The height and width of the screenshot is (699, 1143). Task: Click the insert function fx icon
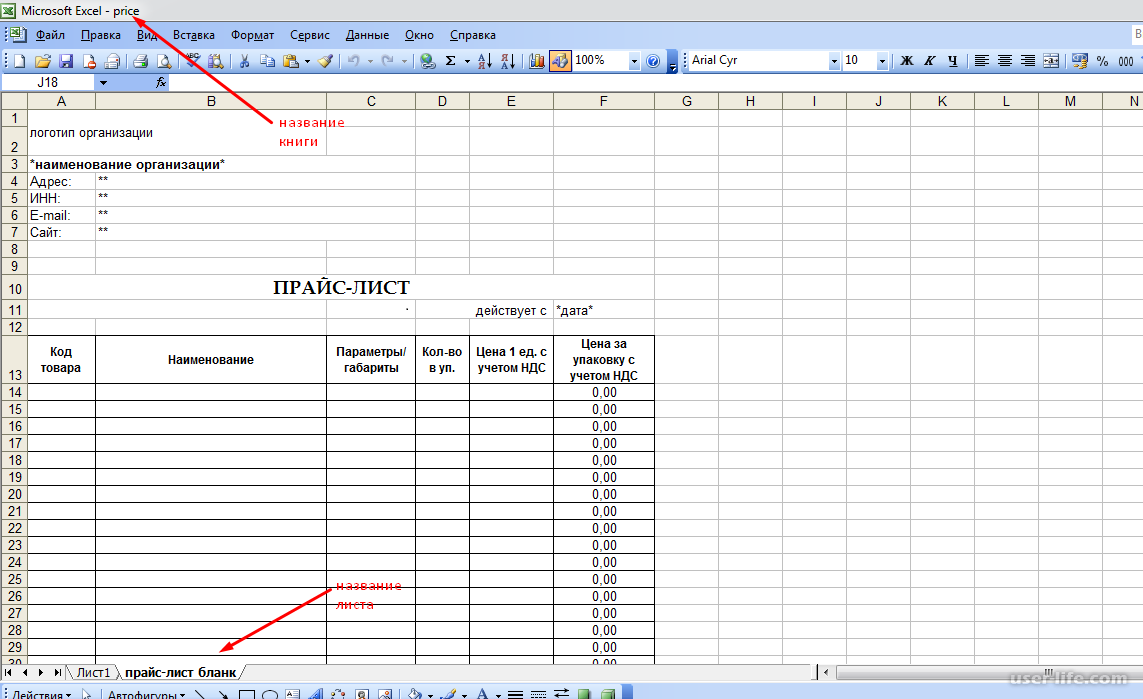[161, 83]
